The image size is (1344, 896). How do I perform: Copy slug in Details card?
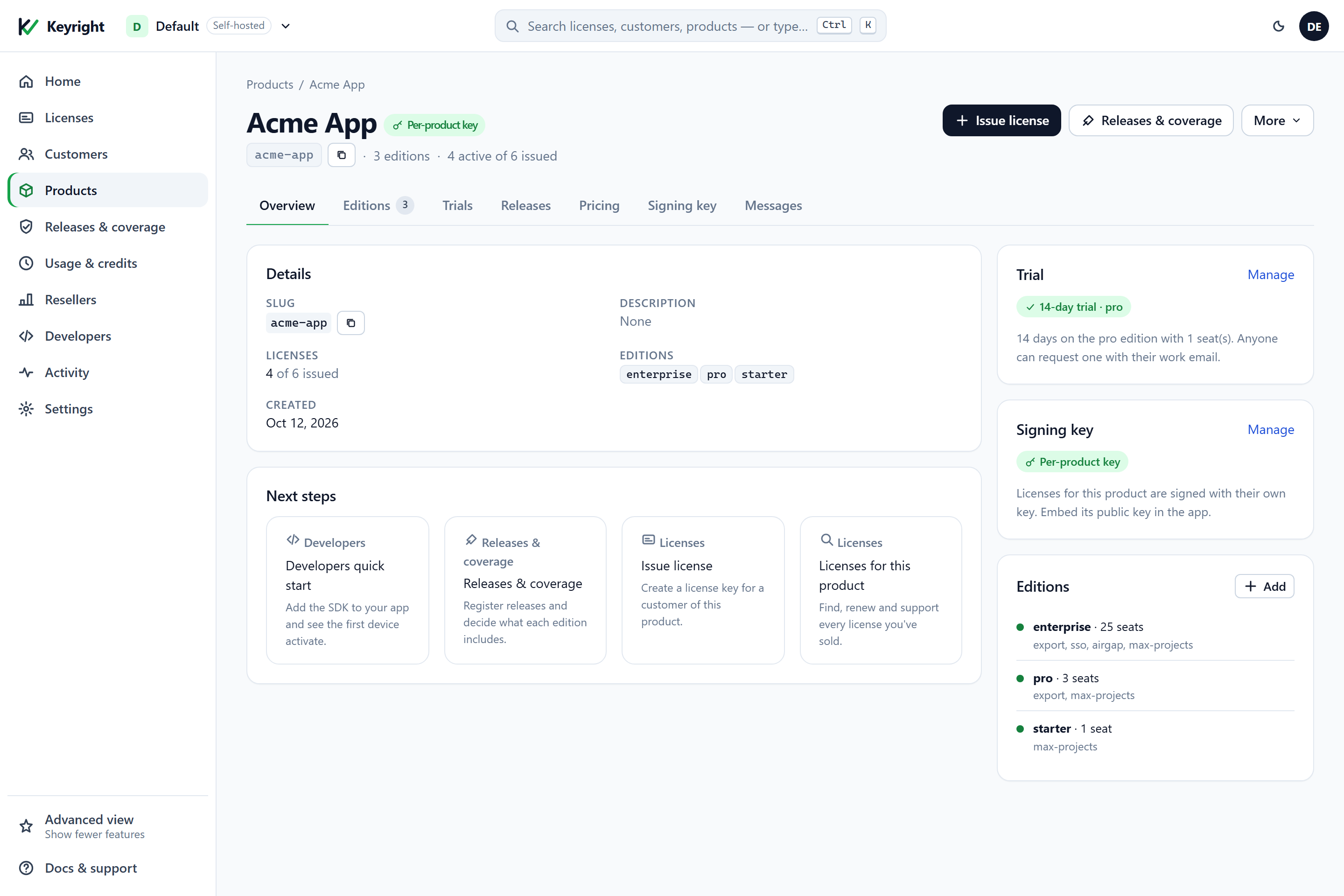point(350,323)
